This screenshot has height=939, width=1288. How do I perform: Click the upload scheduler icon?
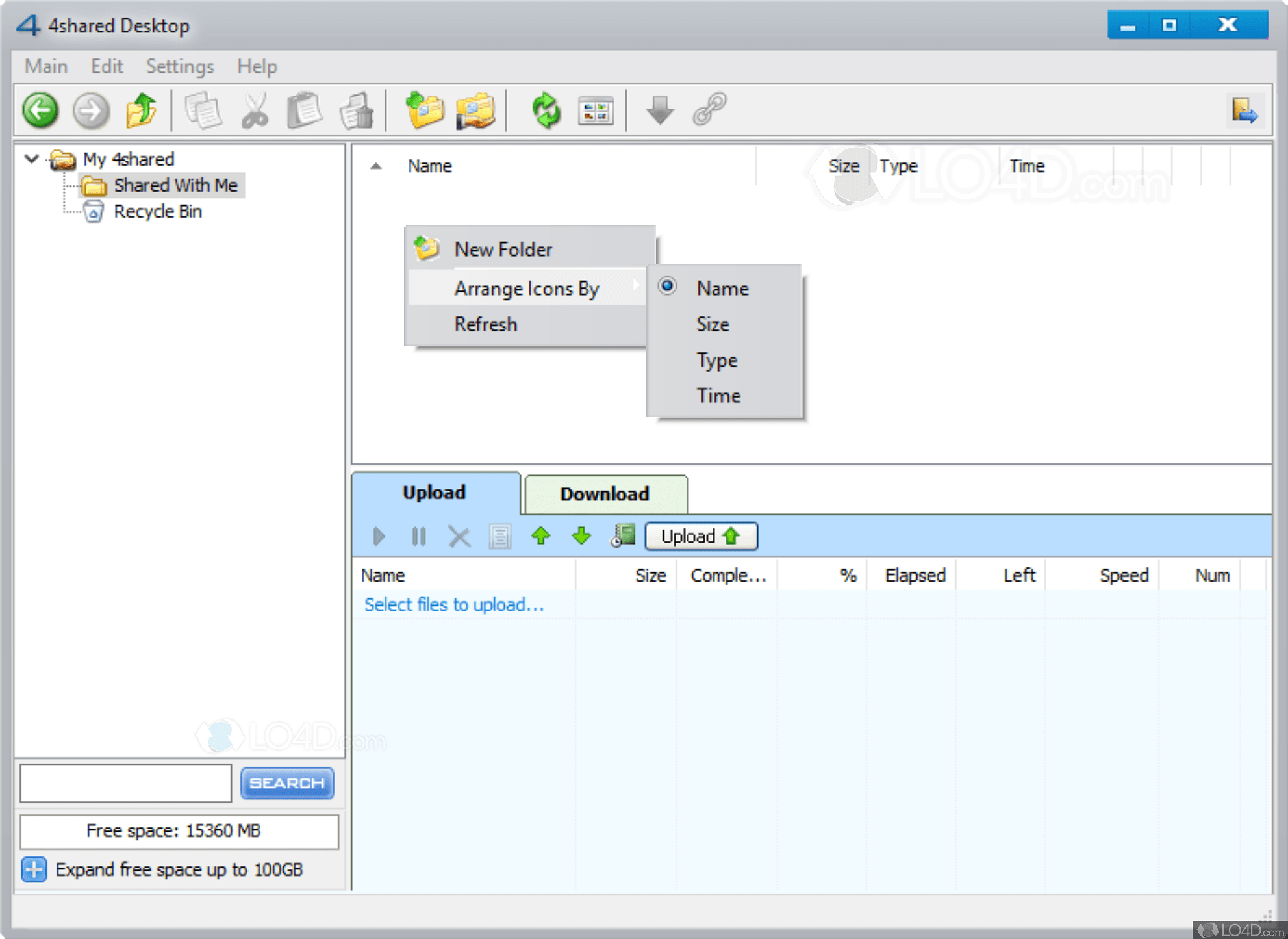click(x=623, y=536)
